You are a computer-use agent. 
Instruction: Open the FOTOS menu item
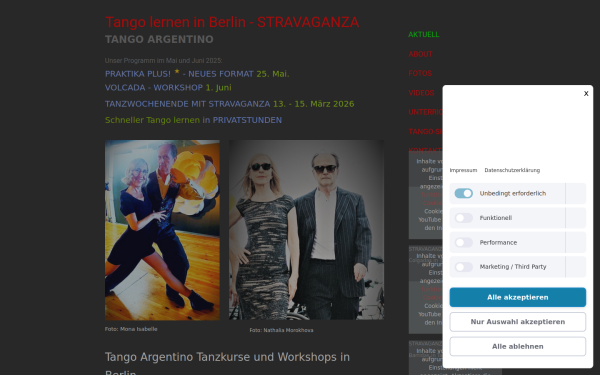click(420, 73)
